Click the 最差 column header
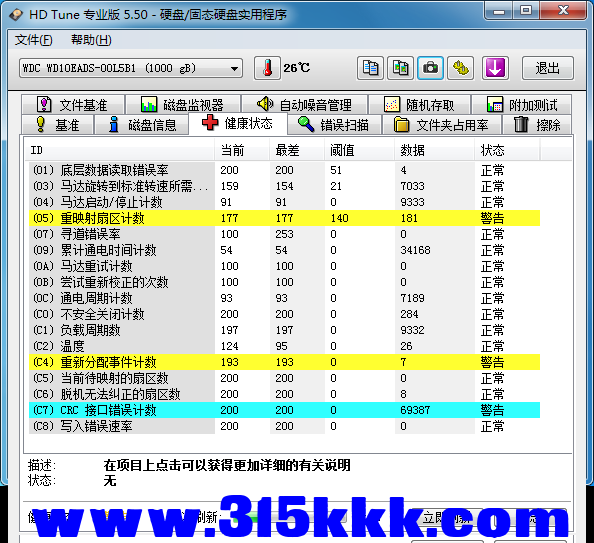The height and width of the screenshot is (543, 594). [x=297, y=150]
